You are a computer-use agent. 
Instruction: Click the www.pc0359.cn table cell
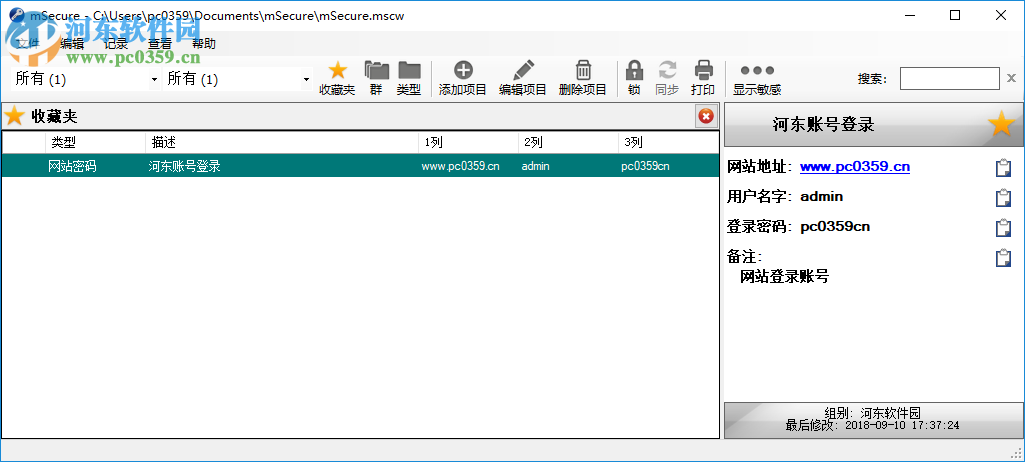pyautogui.click(x=461, y=166)
